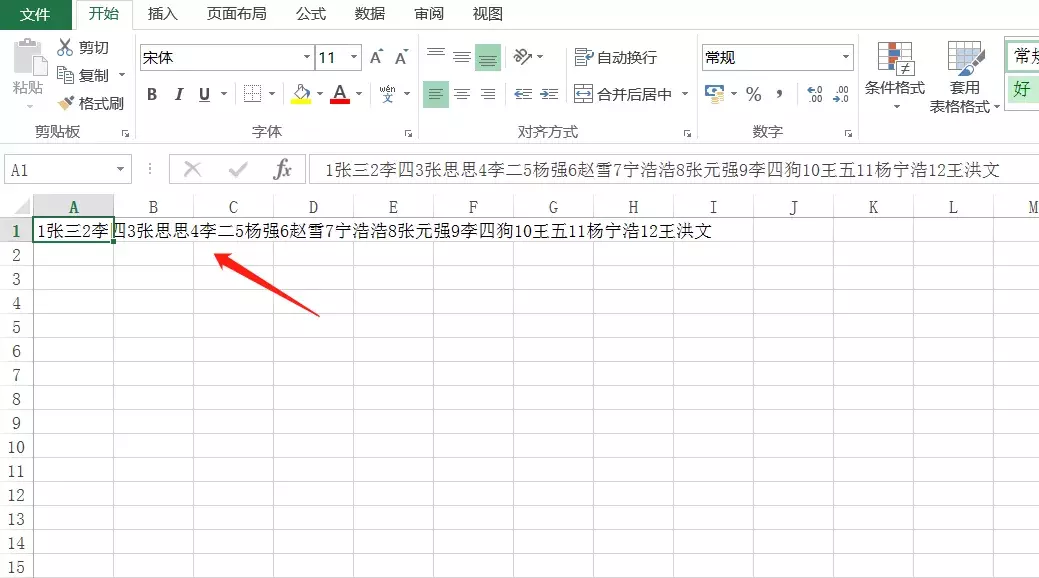
Task: Toggle center horizontal alignment
Action: coord(462,94)
